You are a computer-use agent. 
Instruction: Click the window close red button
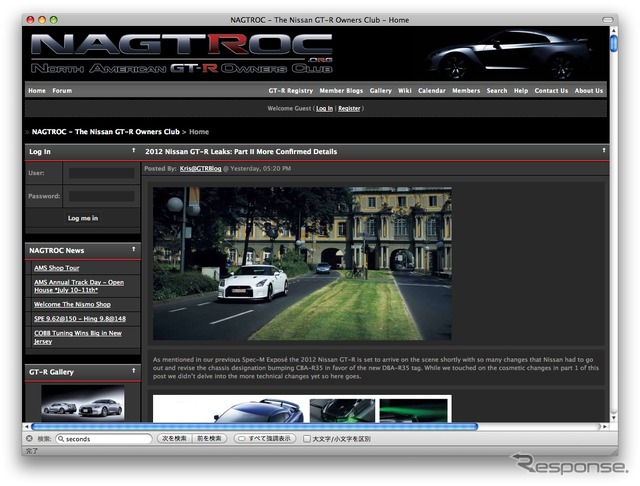point(30,20)
